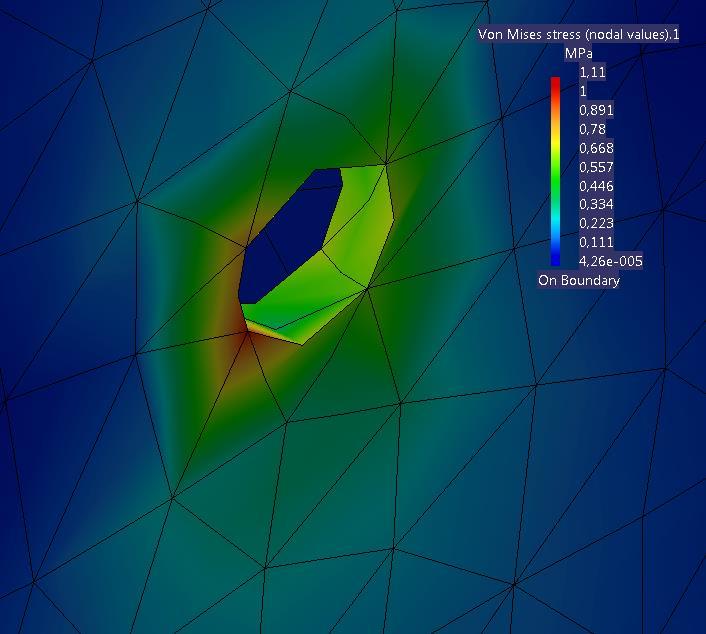Viewport: 706px width, 634px height.
Task: Click the legend value 0,891
Action: 596,110
